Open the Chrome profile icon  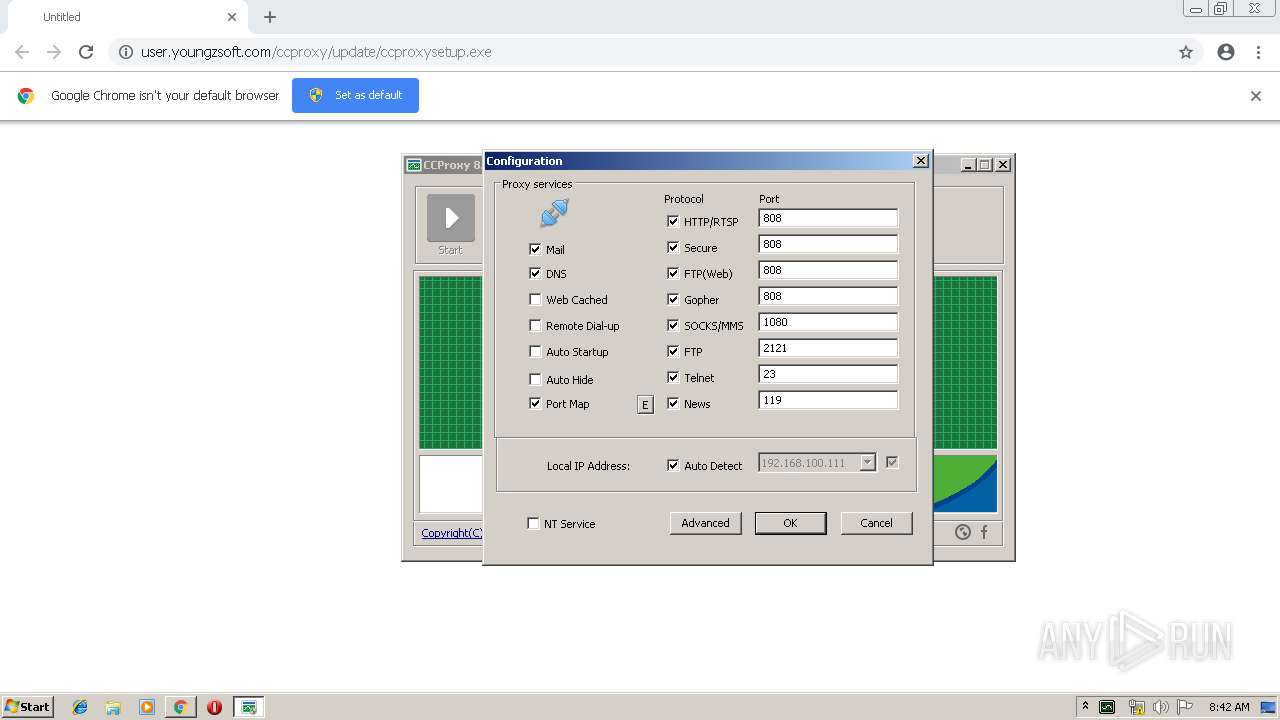tap(1226, 52)
